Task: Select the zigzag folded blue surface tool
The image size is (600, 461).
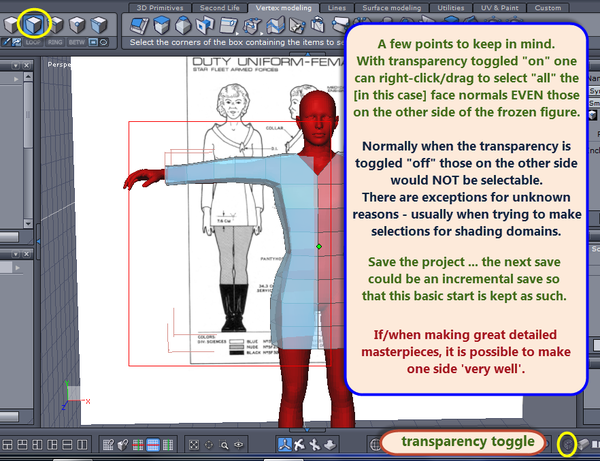Action: point(276,25)
